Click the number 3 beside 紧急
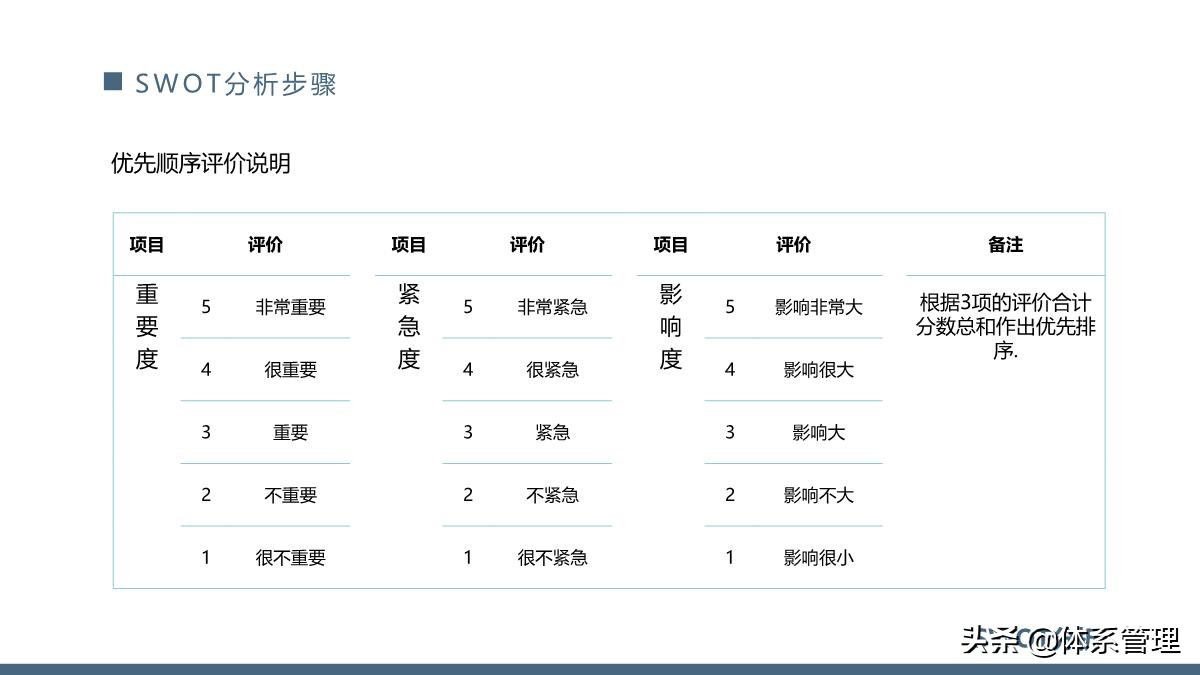1200x675 pixels. pyautogui.click(x=468, y=432)
